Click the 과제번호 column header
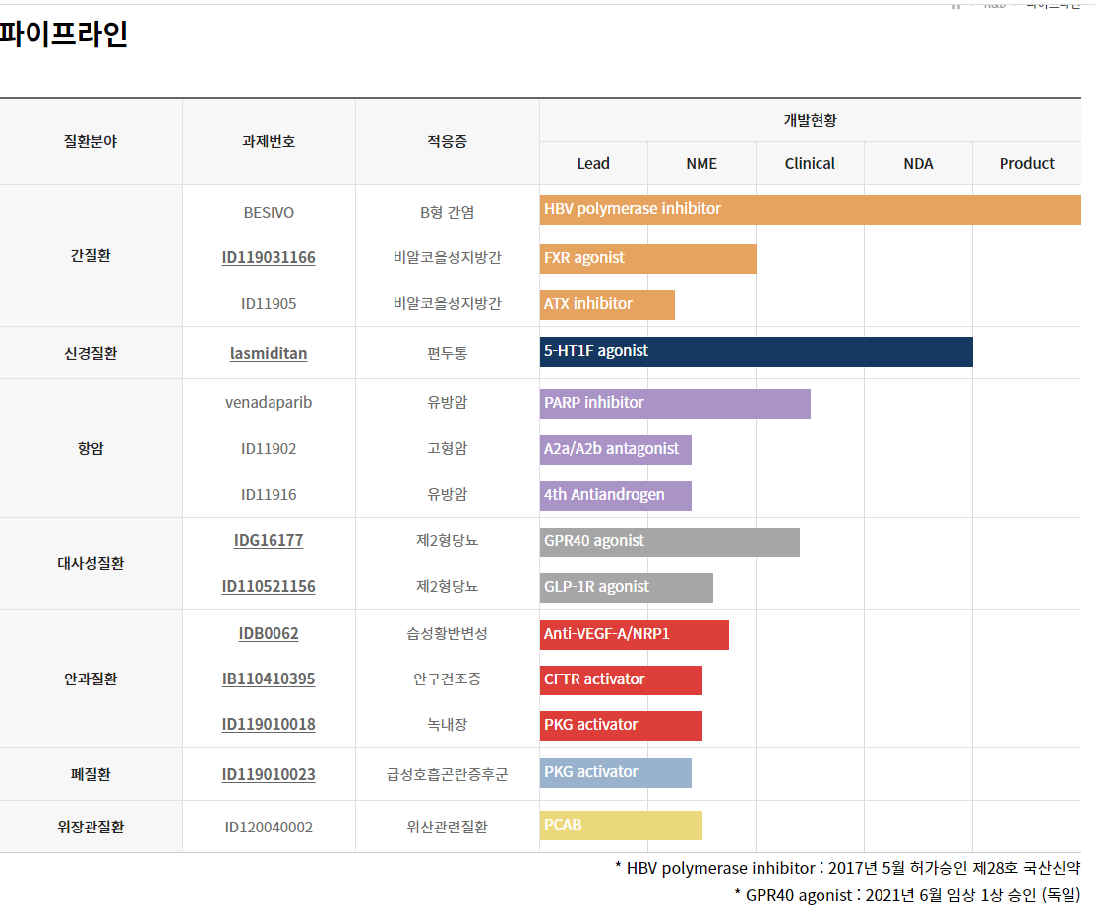This screenshot has height=905, width=1095. pos(268,142)
